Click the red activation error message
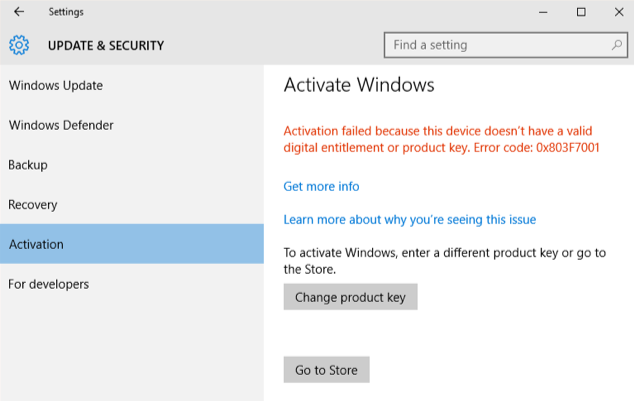This screenshot has width=634, height=401. (x=442, y=140)
